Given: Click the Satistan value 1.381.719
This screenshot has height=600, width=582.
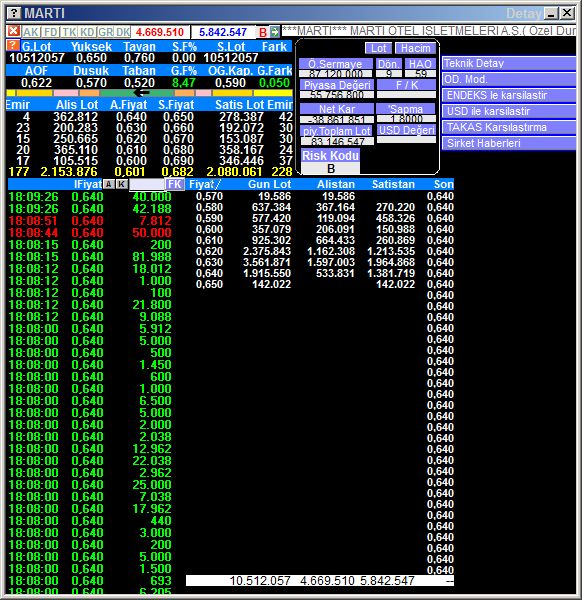Looking at the screenshot, I should pyautogui.click(x=391, y=273).
